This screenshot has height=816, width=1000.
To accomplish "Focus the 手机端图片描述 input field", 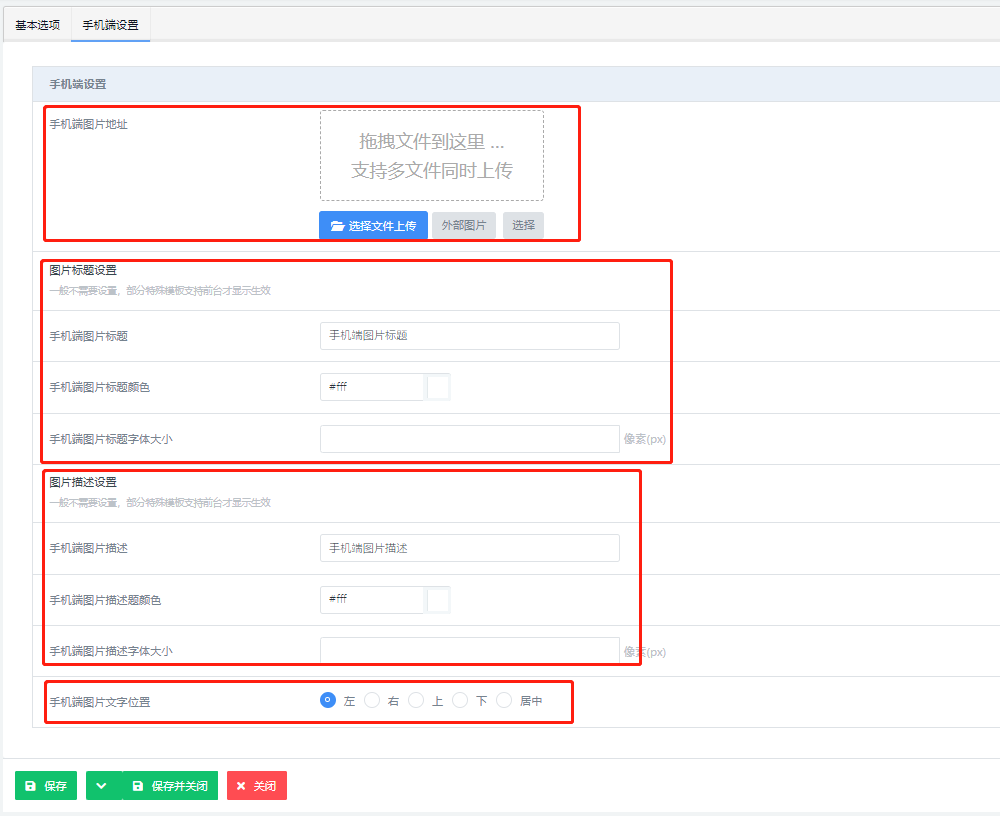I will (469, 548).
